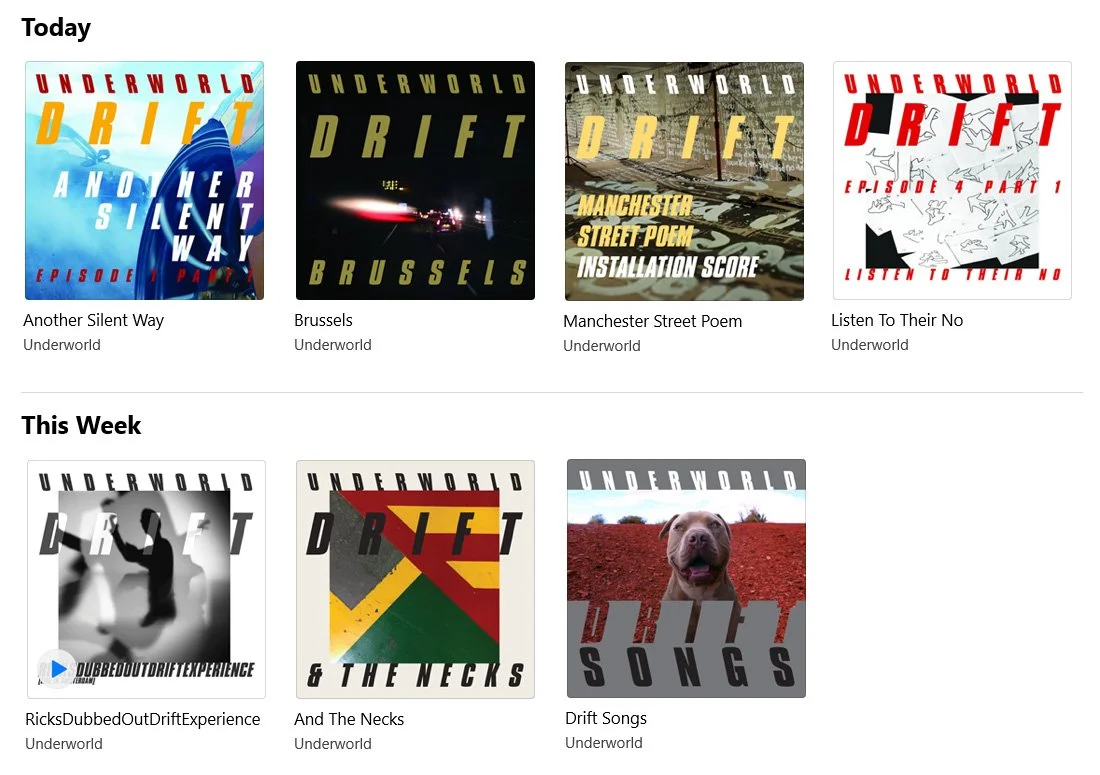This screenshot has width=1100, height=775.
Task: Open the Brussels album artwork
Action: [415, 180]
